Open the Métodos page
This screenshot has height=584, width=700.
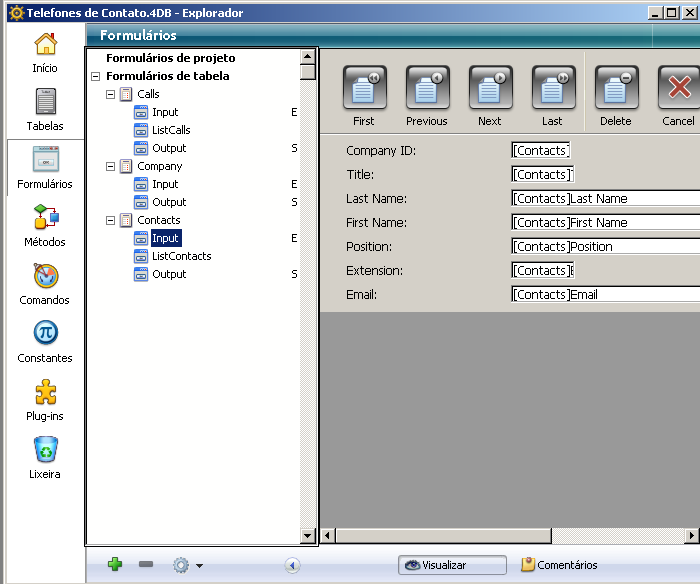(45, 225)
